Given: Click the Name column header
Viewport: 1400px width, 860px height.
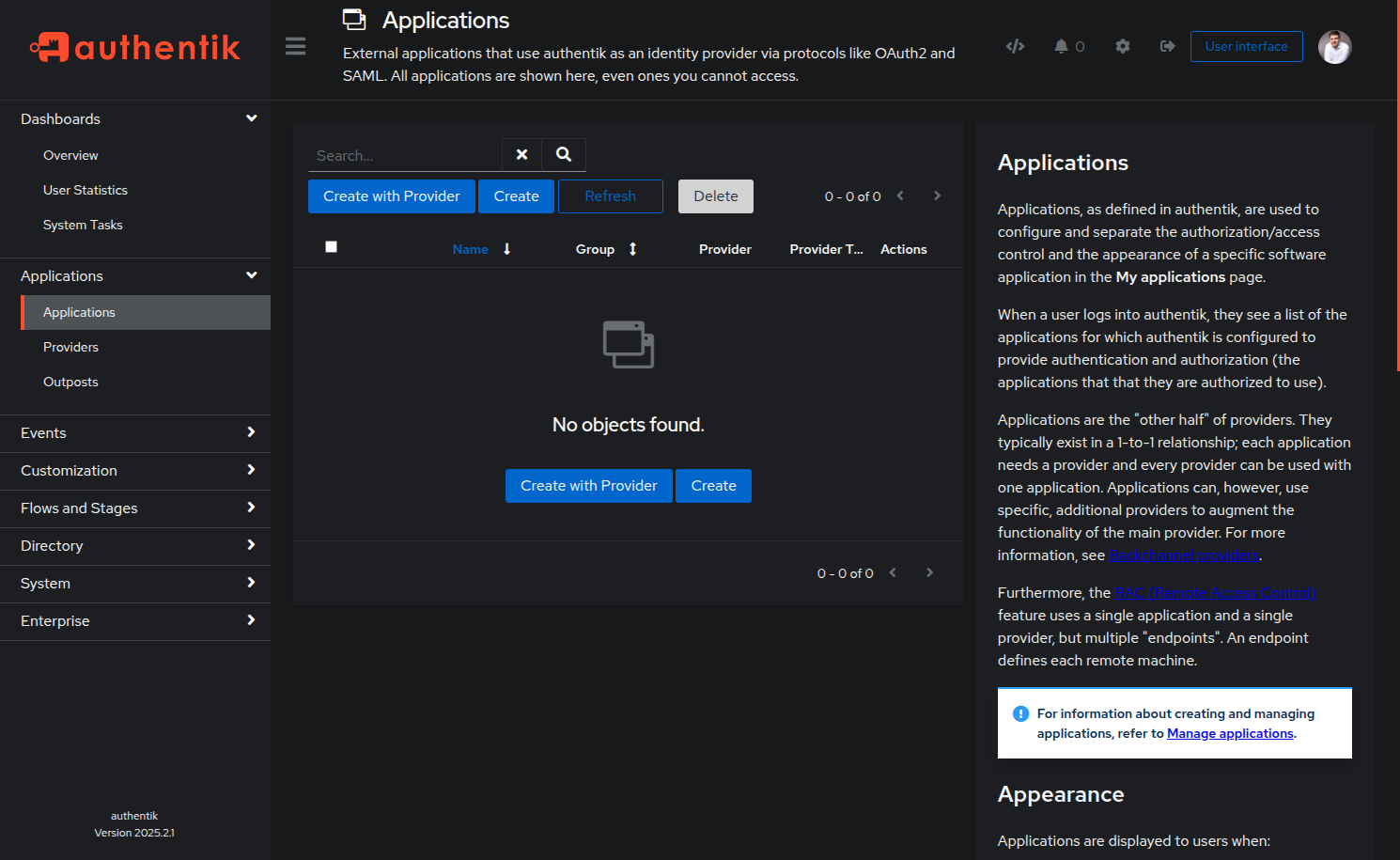Looking at the screenshot, I should 470,249.
